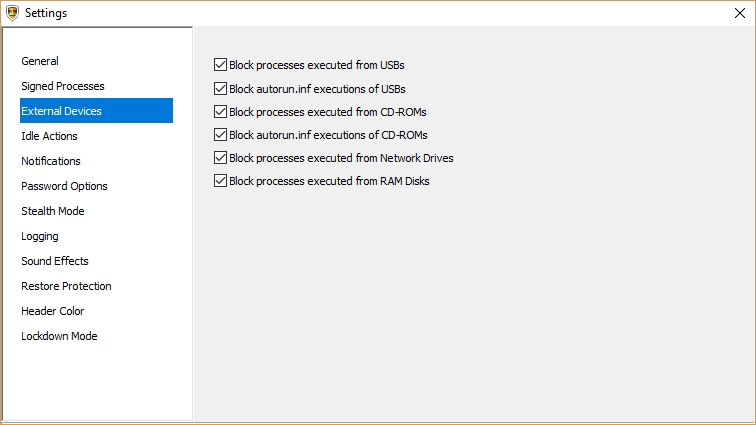Open Lockdown Mode settings
The width and height of the screenshot is (756, 425).
pos(59,336)
